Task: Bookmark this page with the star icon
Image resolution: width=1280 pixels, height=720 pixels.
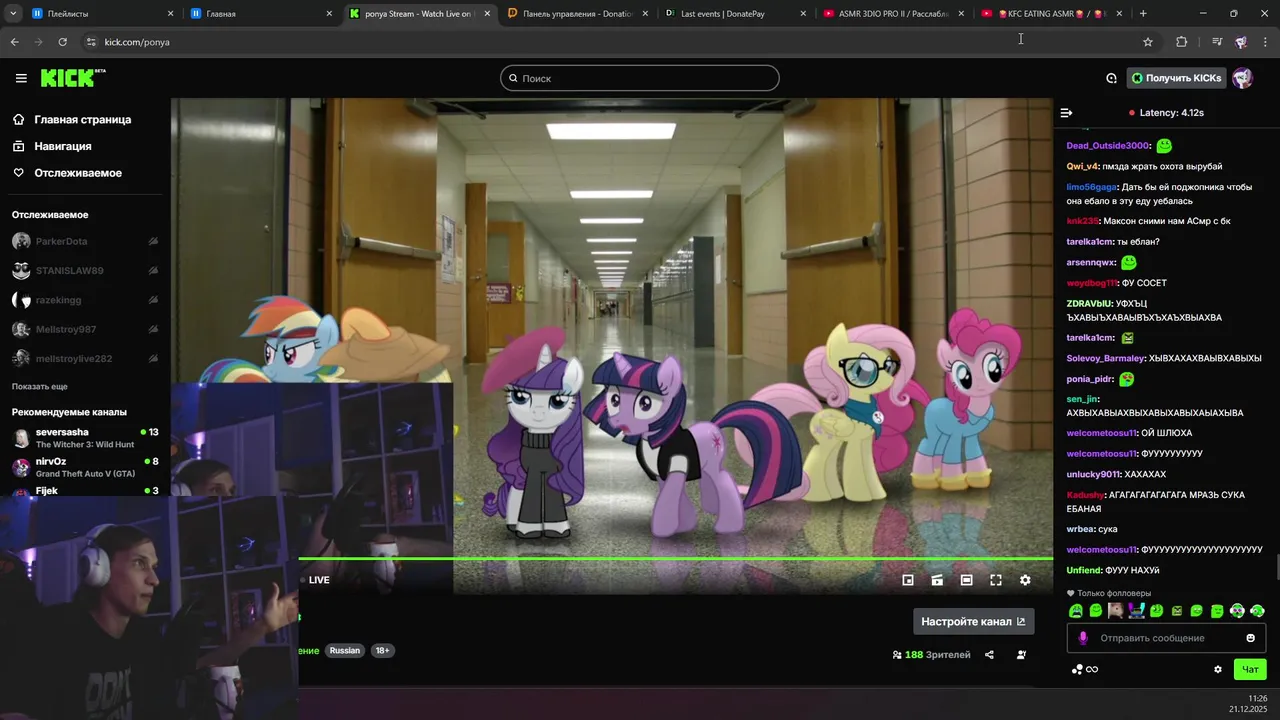Action: pyautogui.click(x=1148, y=42)
